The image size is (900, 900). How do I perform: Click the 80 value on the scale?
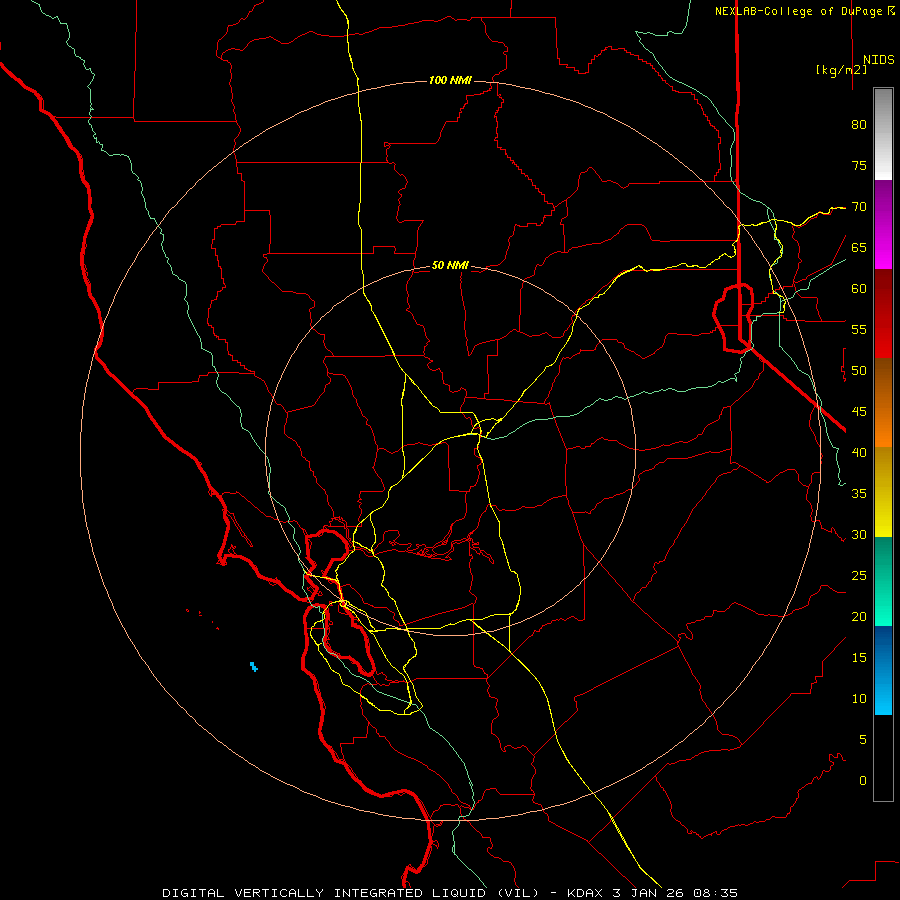click(859, 125)
